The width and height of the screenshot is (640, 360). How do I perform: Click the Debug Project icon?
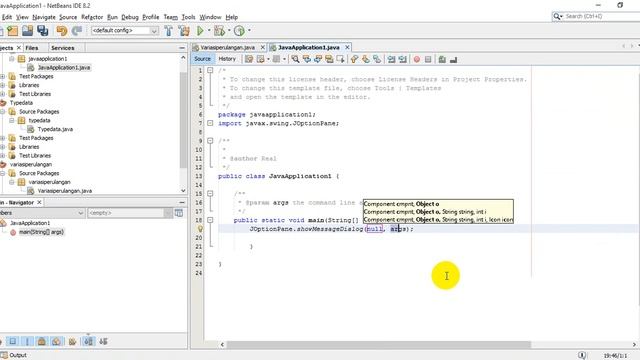(x=219, y=31)
